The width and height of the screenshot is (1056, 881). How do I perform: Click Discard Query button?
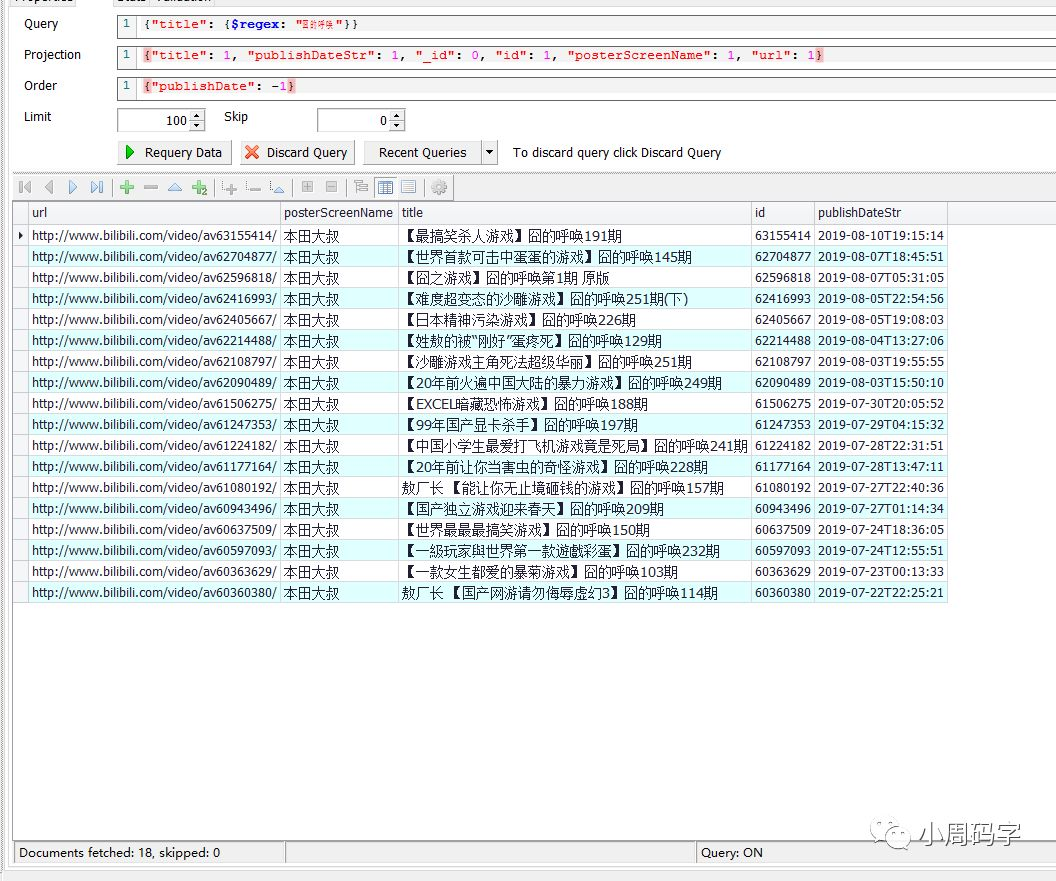296,152
